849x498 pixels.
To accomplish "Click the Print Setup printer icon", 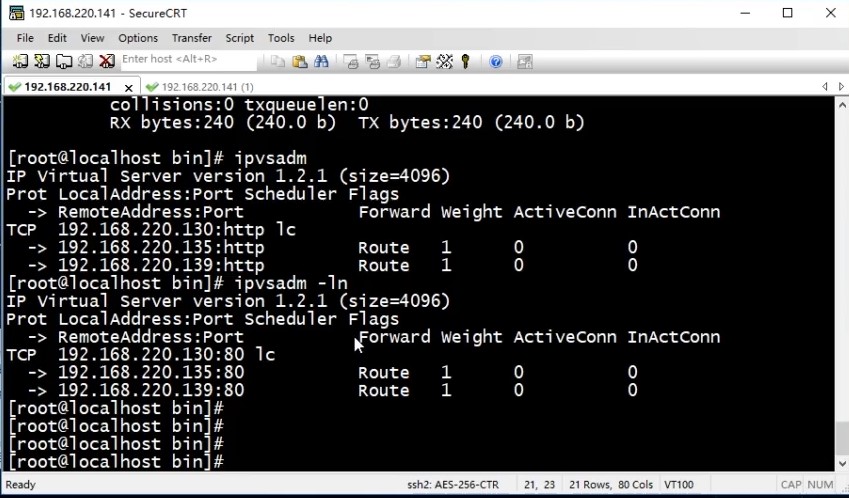I will (394, 61).
